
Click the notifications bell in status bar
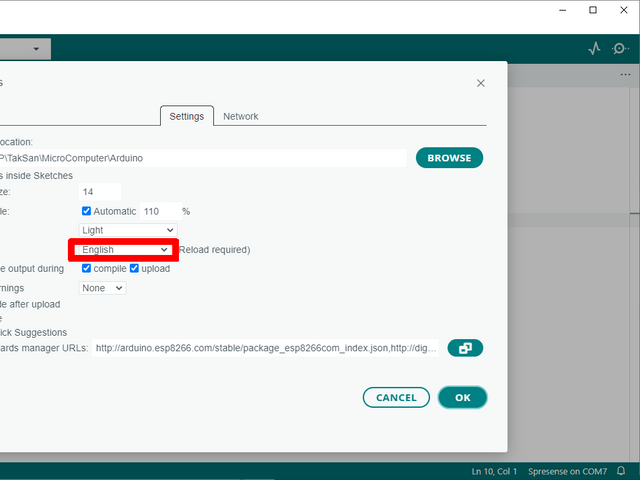[620, 471]
